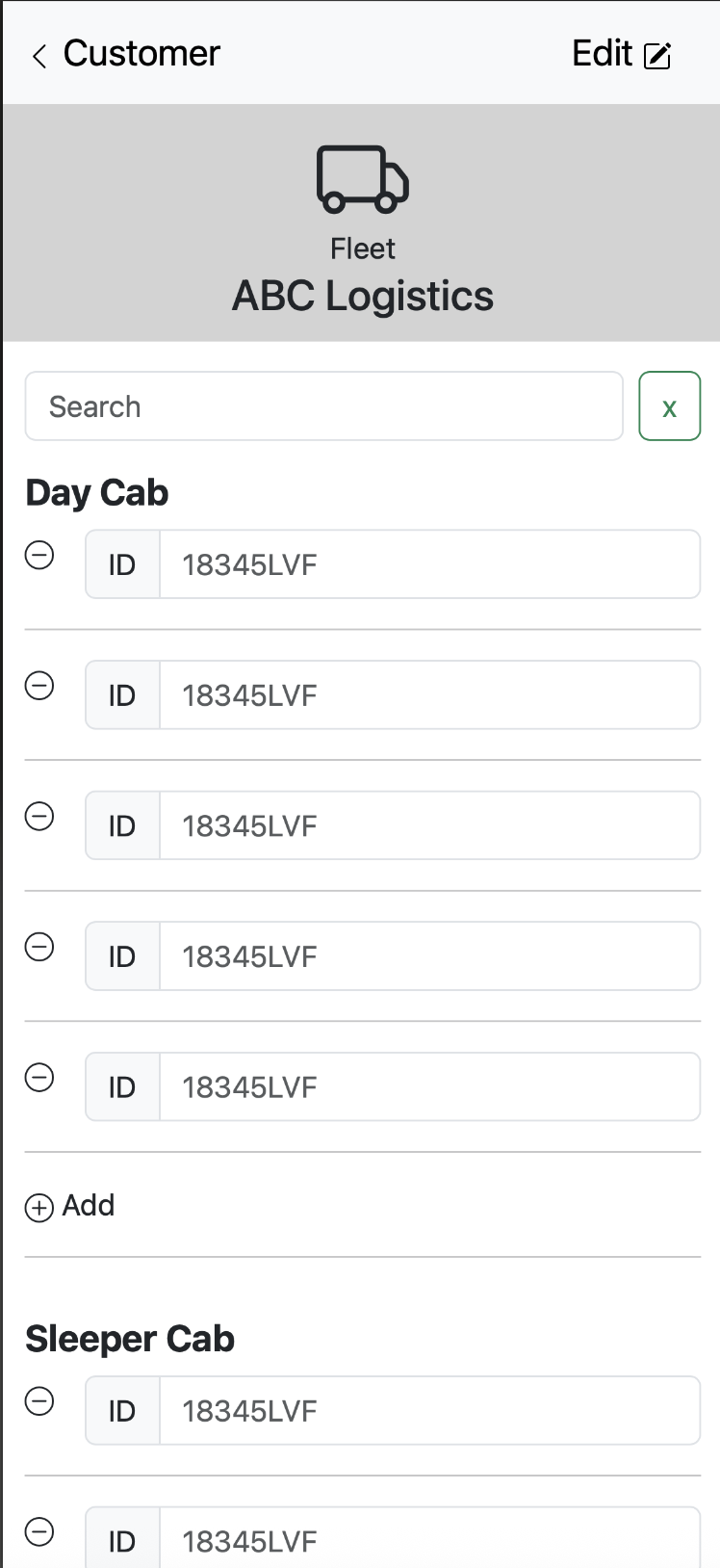Tap the Edit button in header
720x1568 pixels.
(620, 54)
